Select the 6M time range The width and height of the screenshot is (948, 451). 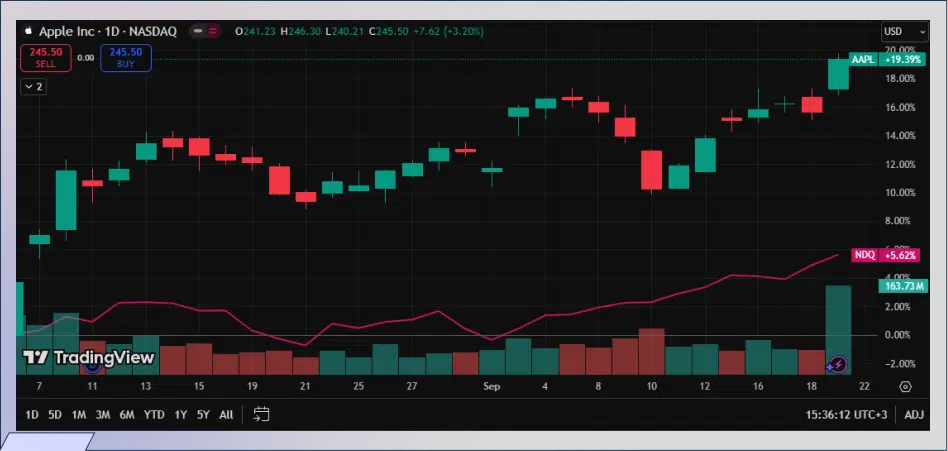[127, 415]
